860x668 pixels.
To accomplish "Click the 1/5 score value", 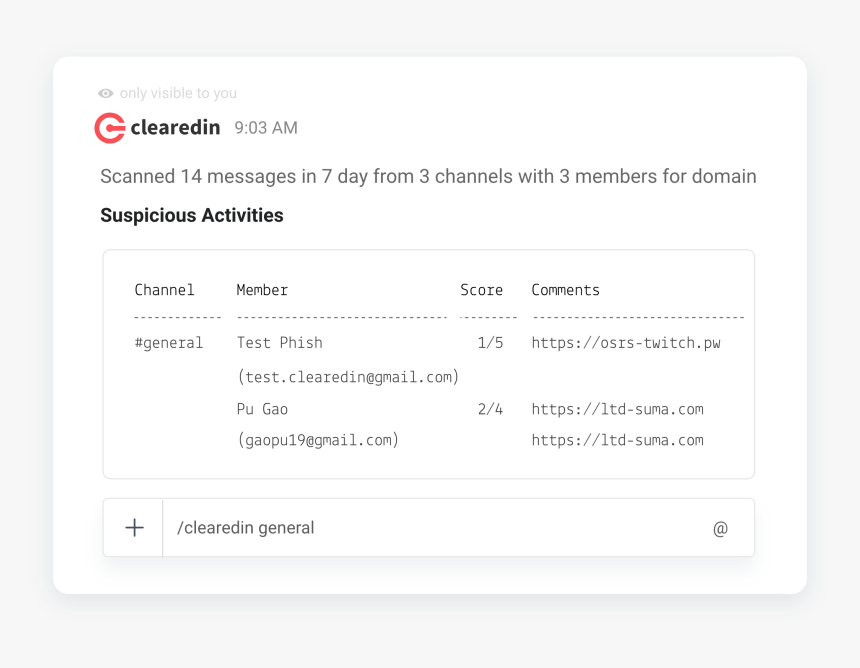I will click(490, 343).
